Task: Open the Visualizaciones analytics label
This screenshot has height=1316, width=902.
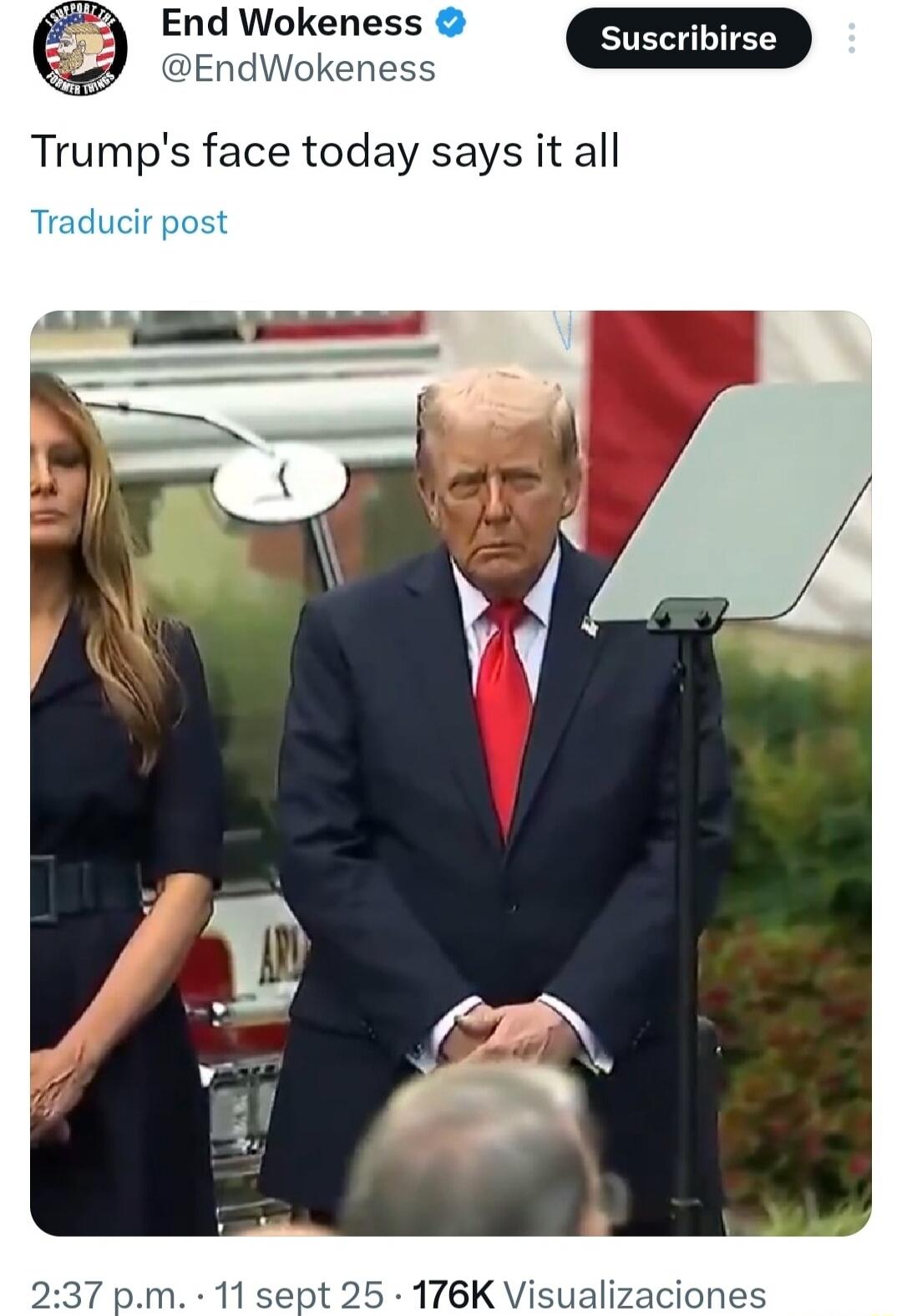Action: [x=636, y=1294]
